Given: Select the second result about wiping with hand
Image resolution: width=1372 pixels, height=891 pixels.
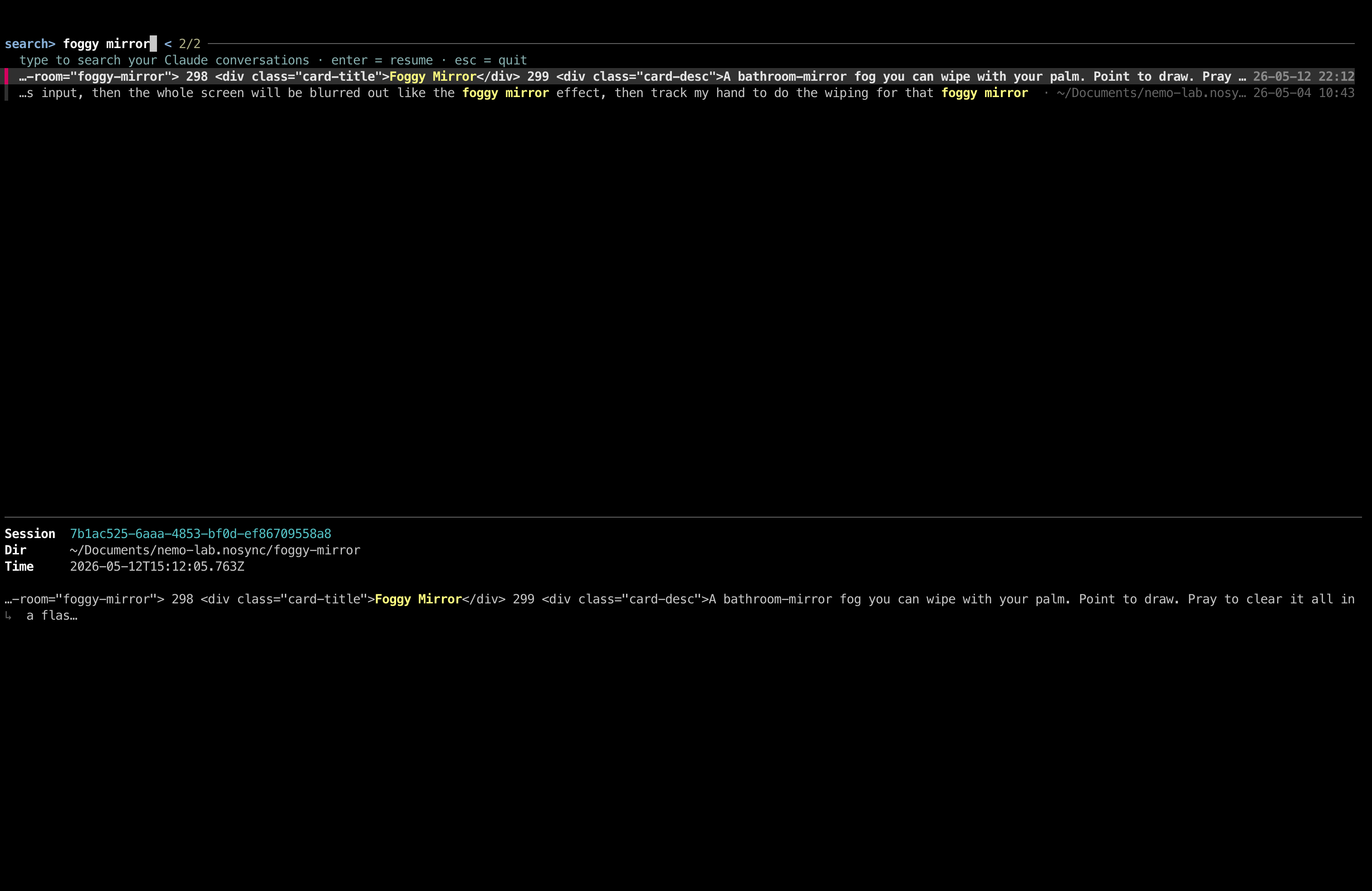Looking at the screenshot, I should click(680, 93).
